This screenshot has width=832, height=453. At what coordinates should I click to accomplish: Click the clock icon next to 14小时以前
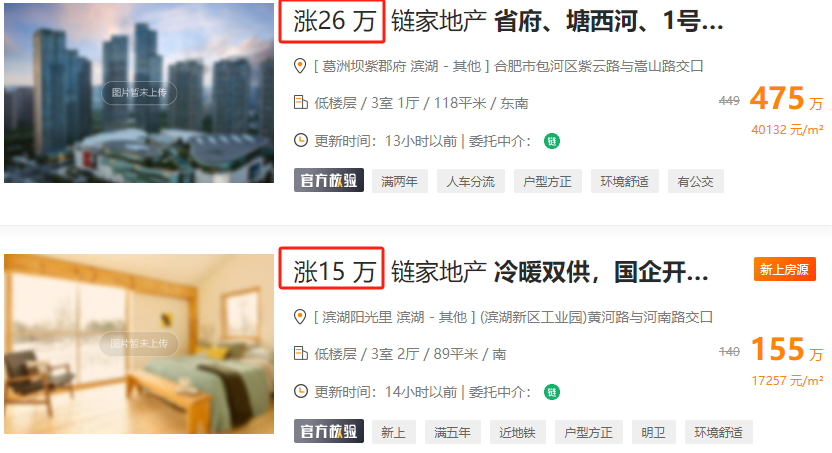click(x=301, y=391)
